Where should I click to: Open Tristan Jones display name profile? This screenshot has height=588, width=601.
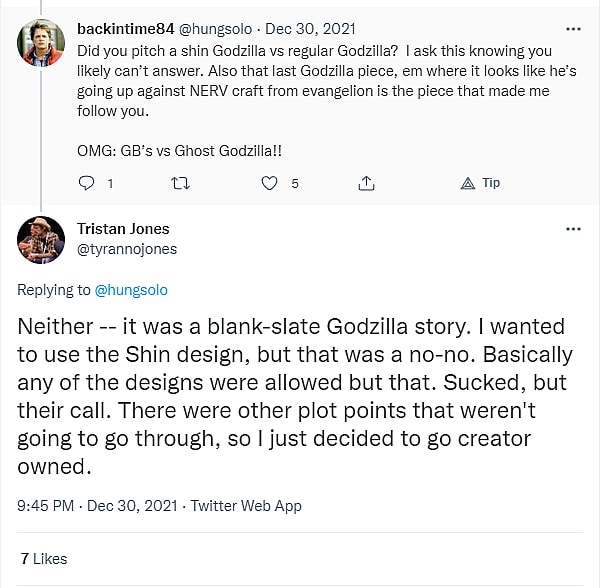122,229
